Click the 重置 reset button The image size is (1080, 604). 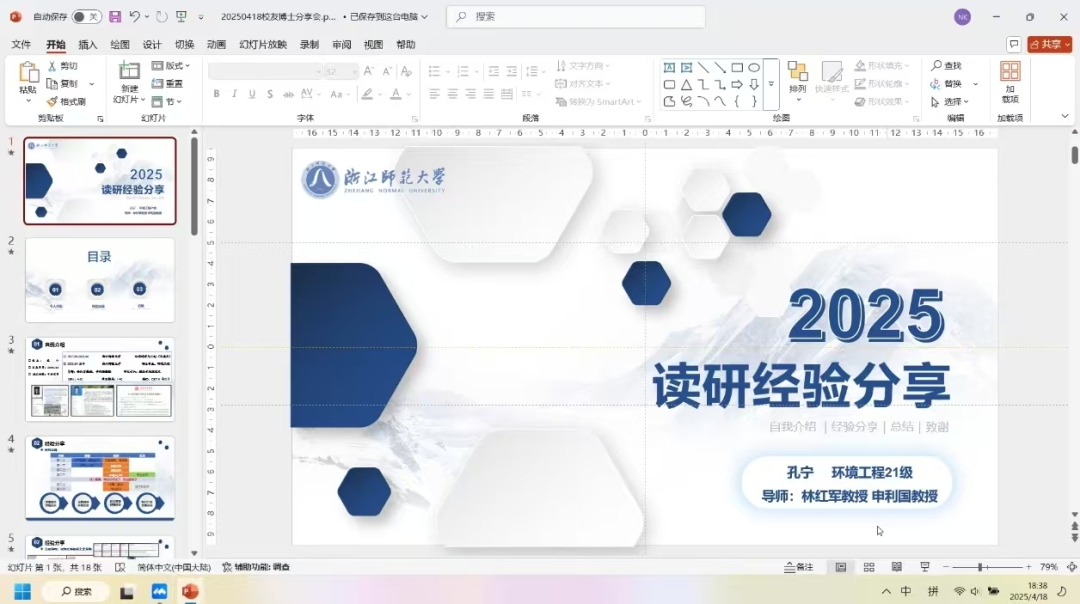point(167,84)
